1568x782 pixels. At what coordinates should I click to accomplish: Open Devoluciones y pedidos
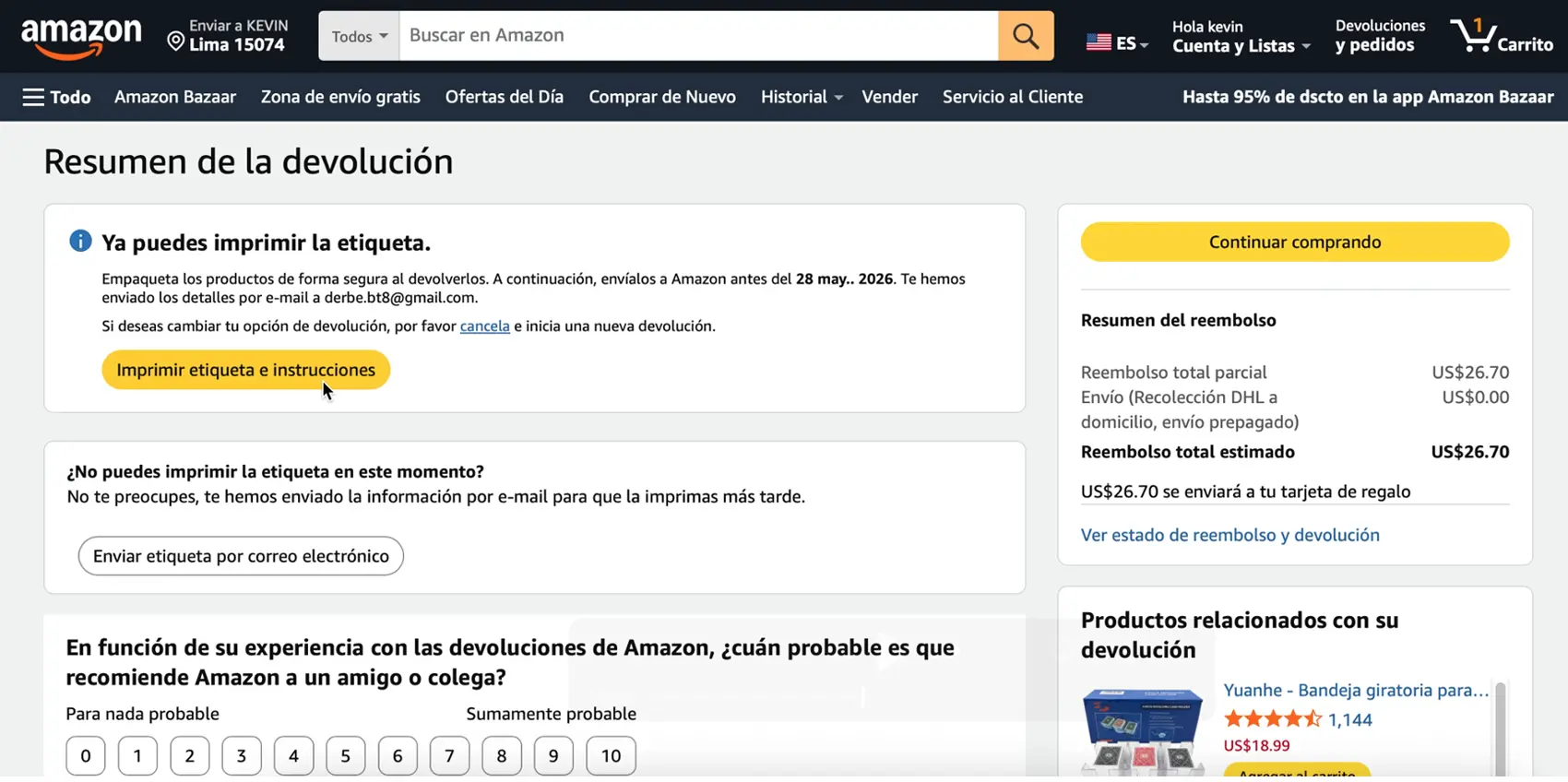pos(1380,36)
